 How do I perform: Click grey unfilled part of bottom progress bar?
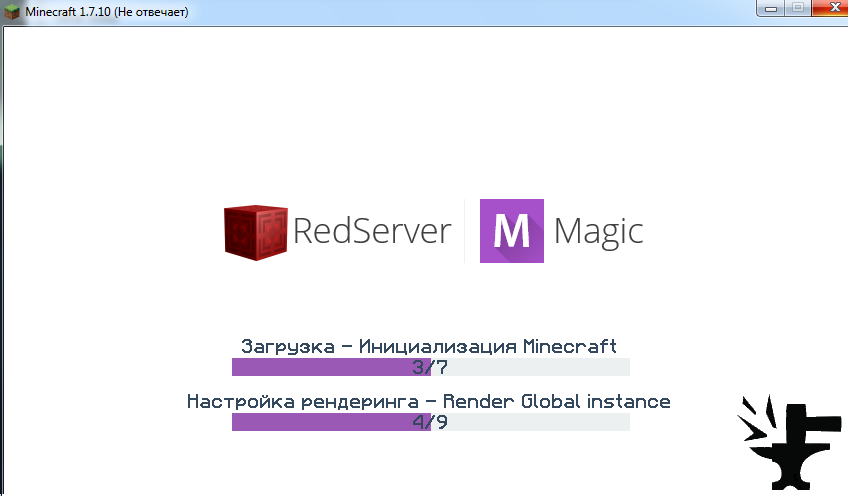click(x=539, y=422)
